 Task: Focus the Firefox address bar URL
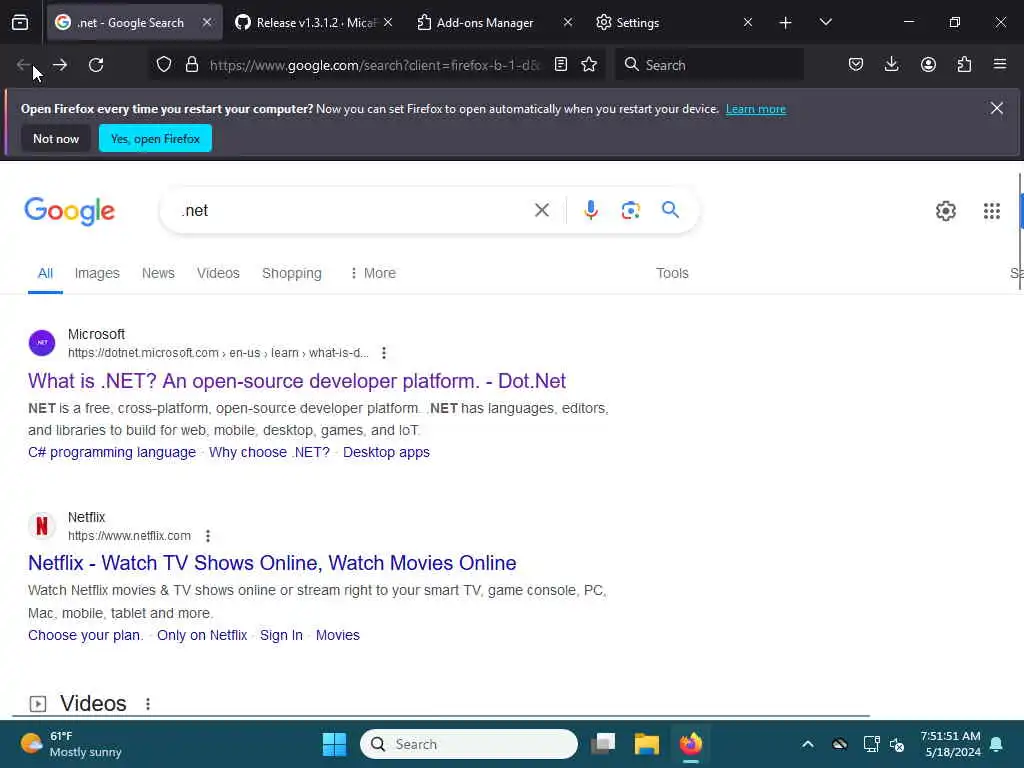click(x=375, y=65)
